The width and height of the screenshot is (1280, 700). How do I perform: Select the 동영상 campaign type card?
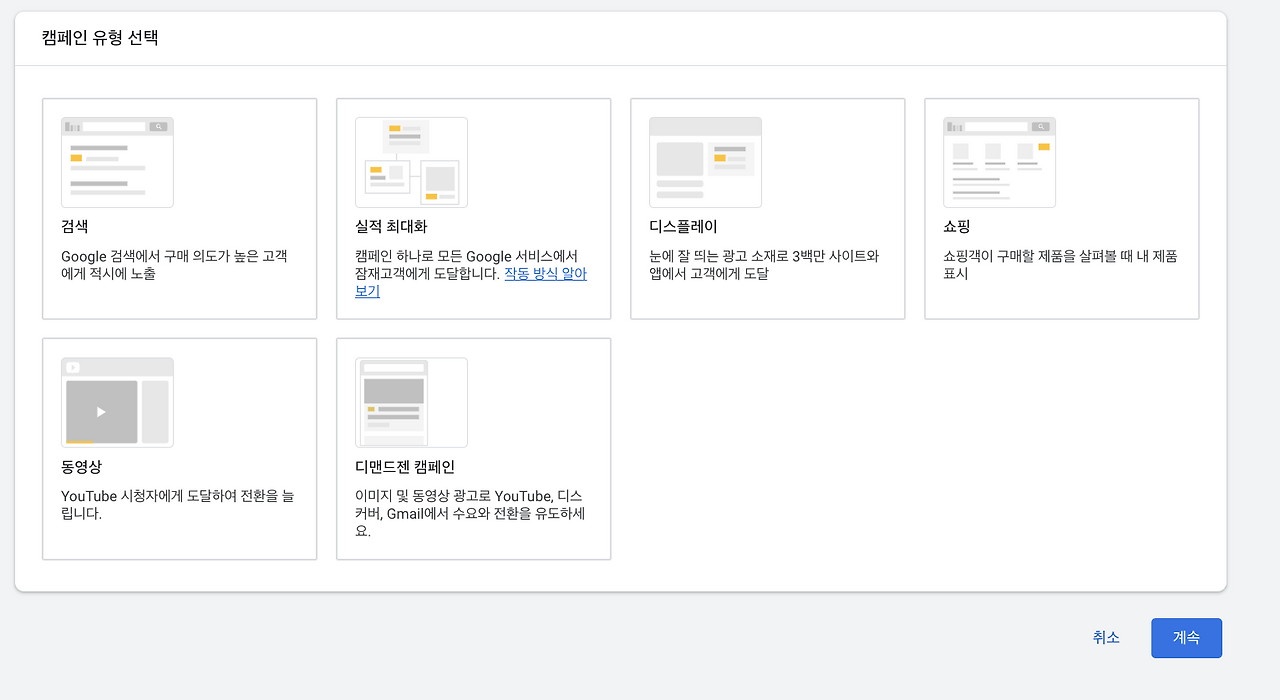pyautogui.click(x=179, y=448)
